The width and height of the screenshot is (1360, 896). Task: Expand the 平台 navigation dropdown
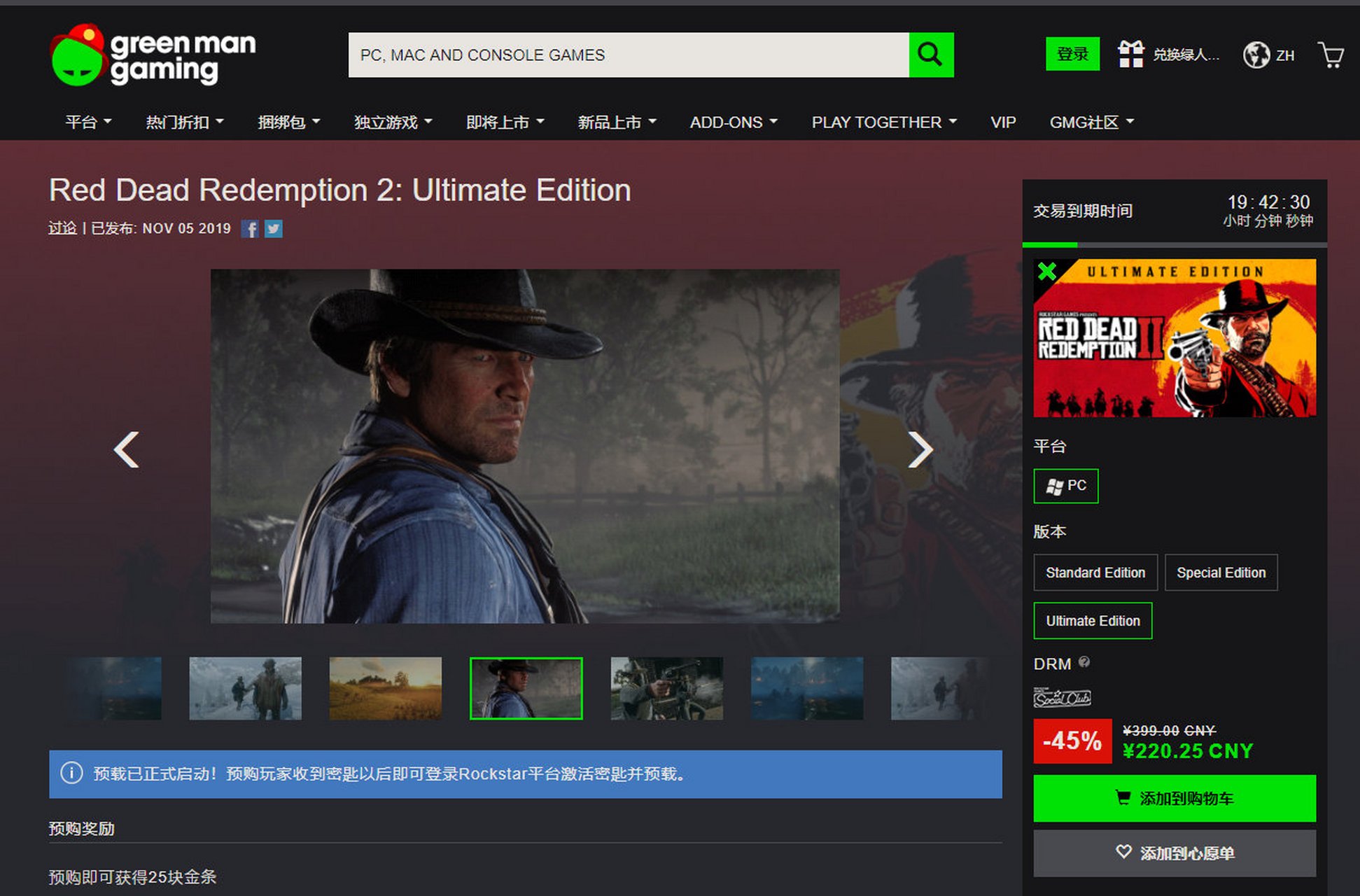(88, 122)
